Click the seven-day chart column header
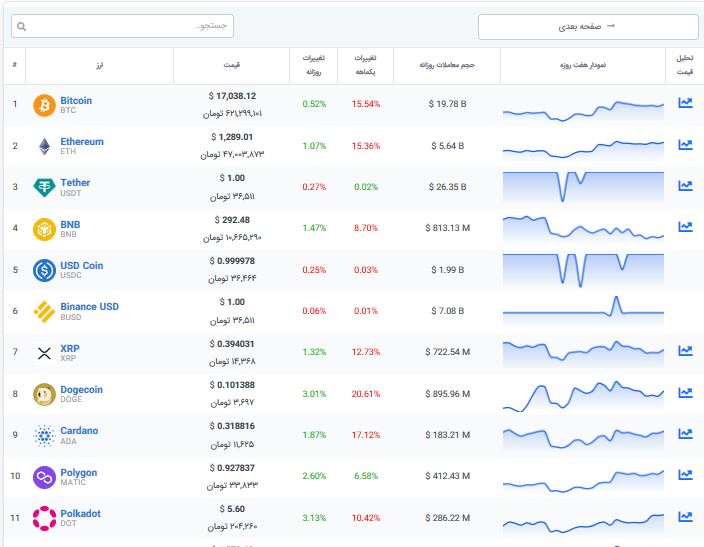 583,65
